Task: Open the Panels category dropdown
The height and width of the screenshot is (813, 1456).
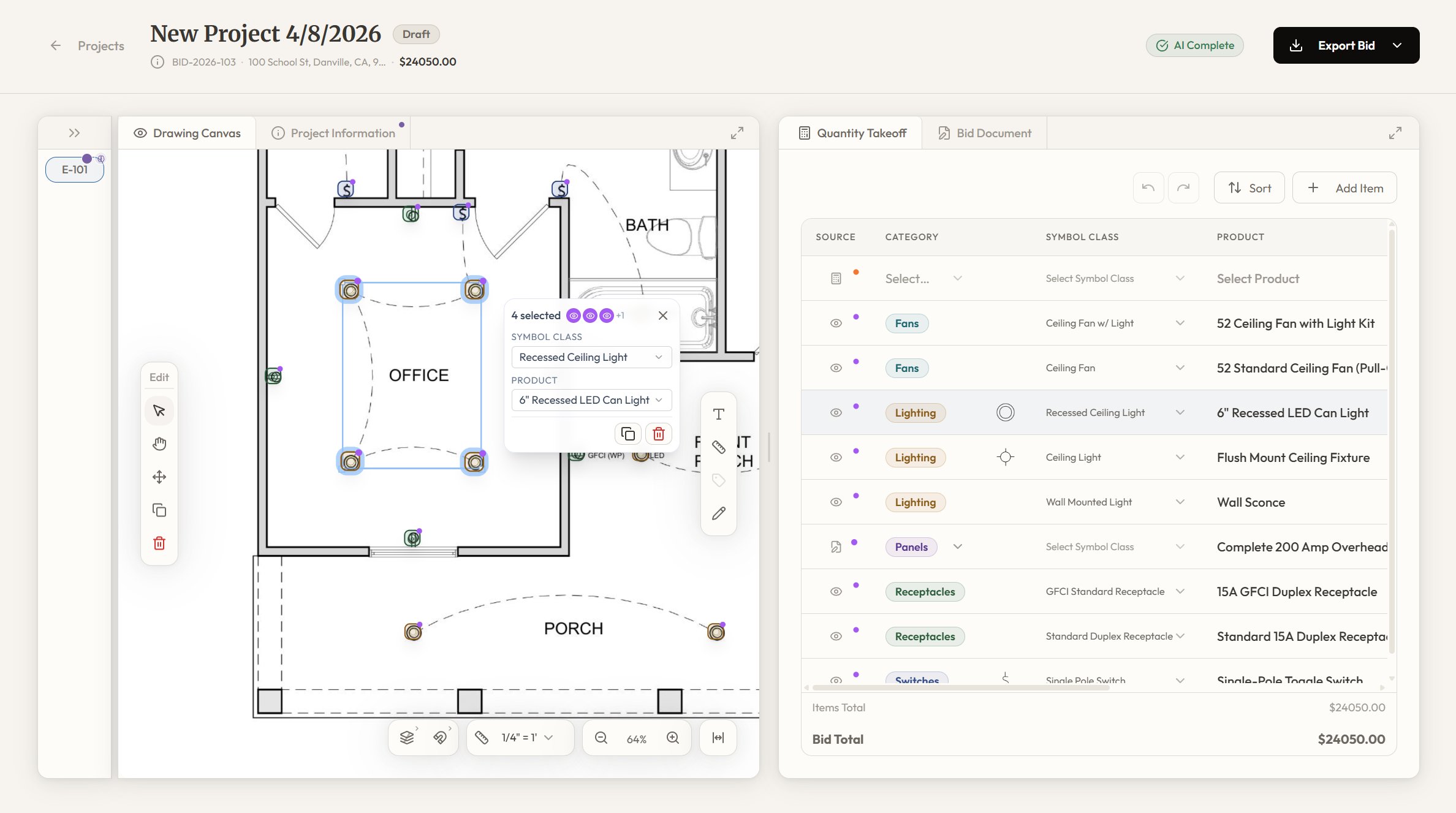Action: (958, 546)
